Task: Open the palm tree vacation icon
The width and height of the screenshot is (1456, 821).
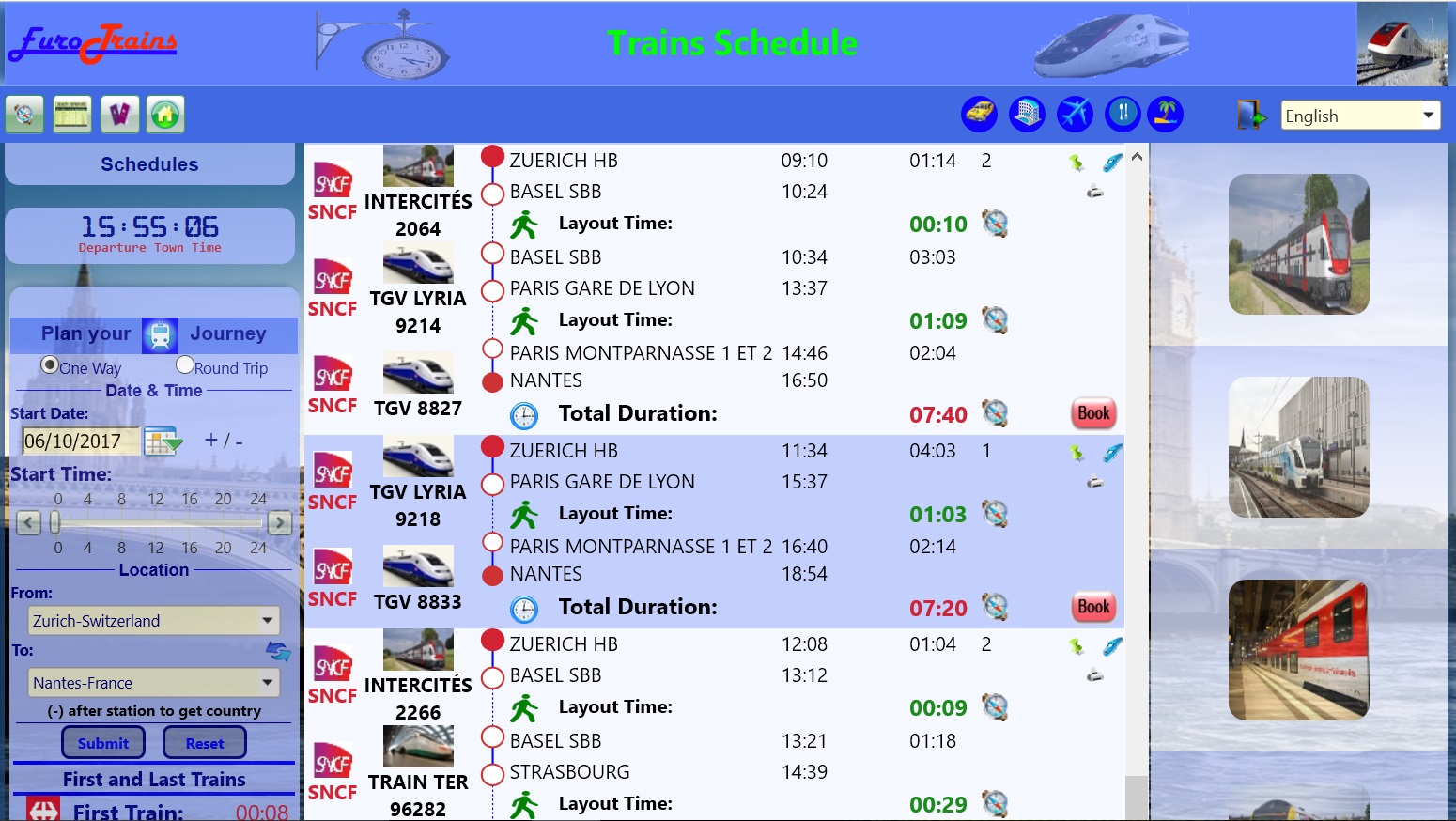Action: coord(1166,114)
